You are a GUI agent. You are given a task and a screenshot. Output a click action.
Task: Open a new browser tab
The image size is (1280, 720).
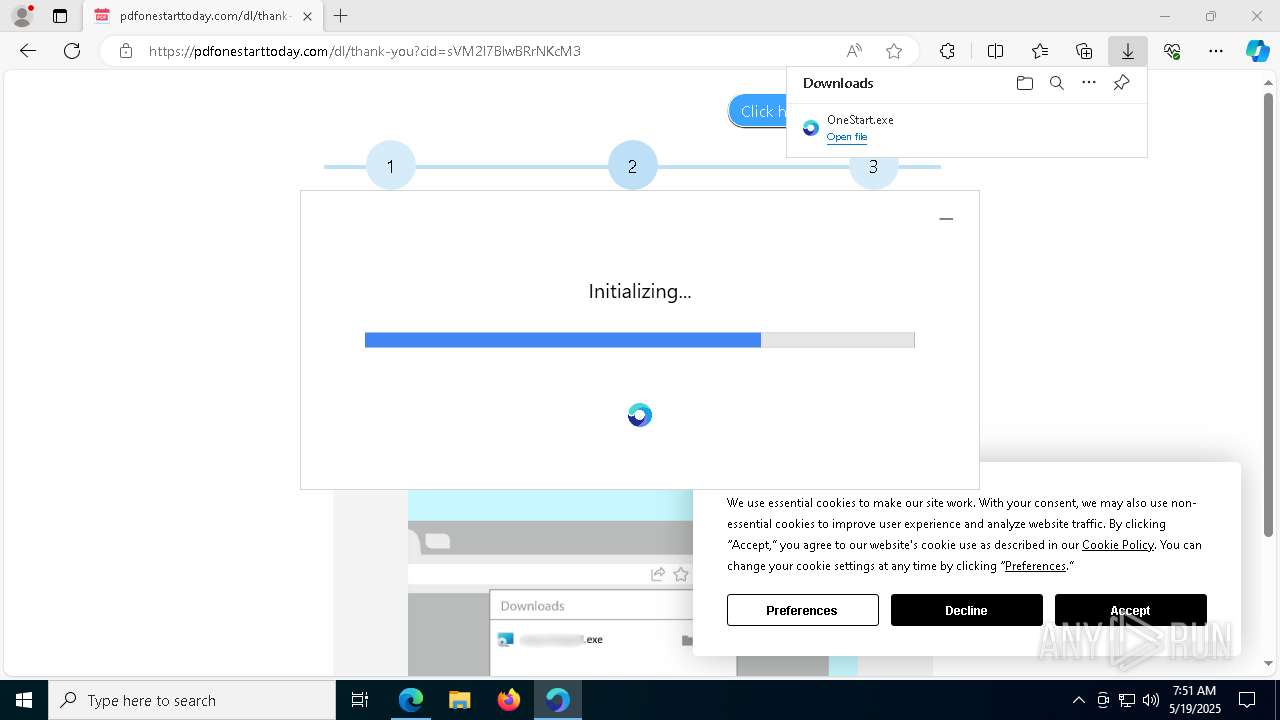pos(341,16)
